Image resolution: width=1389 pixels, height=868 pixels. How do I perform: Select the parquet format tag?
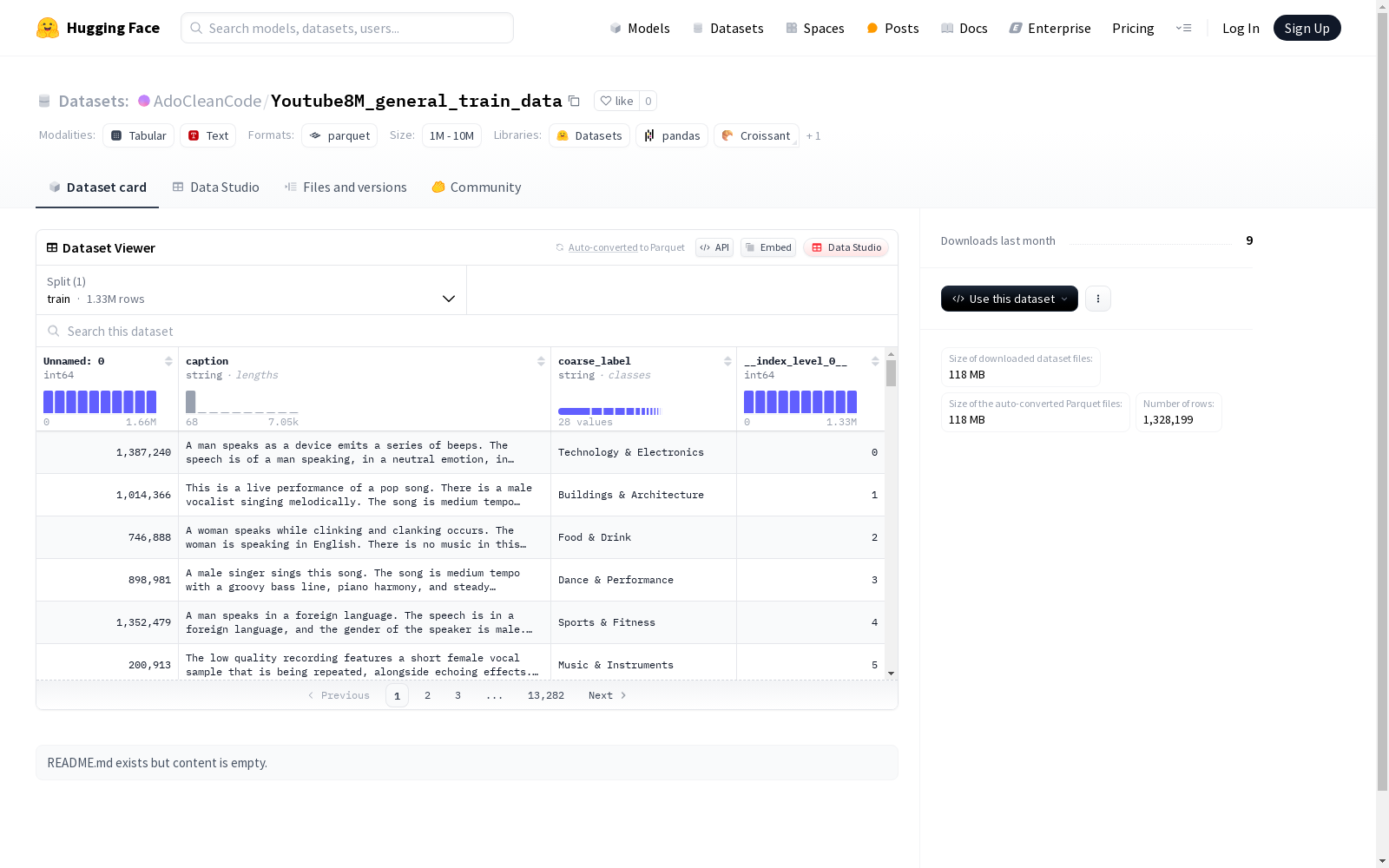[339, 135]
